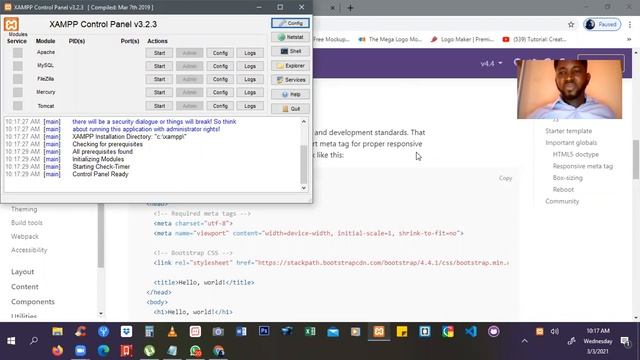Jump to Community section
Screen dimensions: 640x360
(562, 202)
